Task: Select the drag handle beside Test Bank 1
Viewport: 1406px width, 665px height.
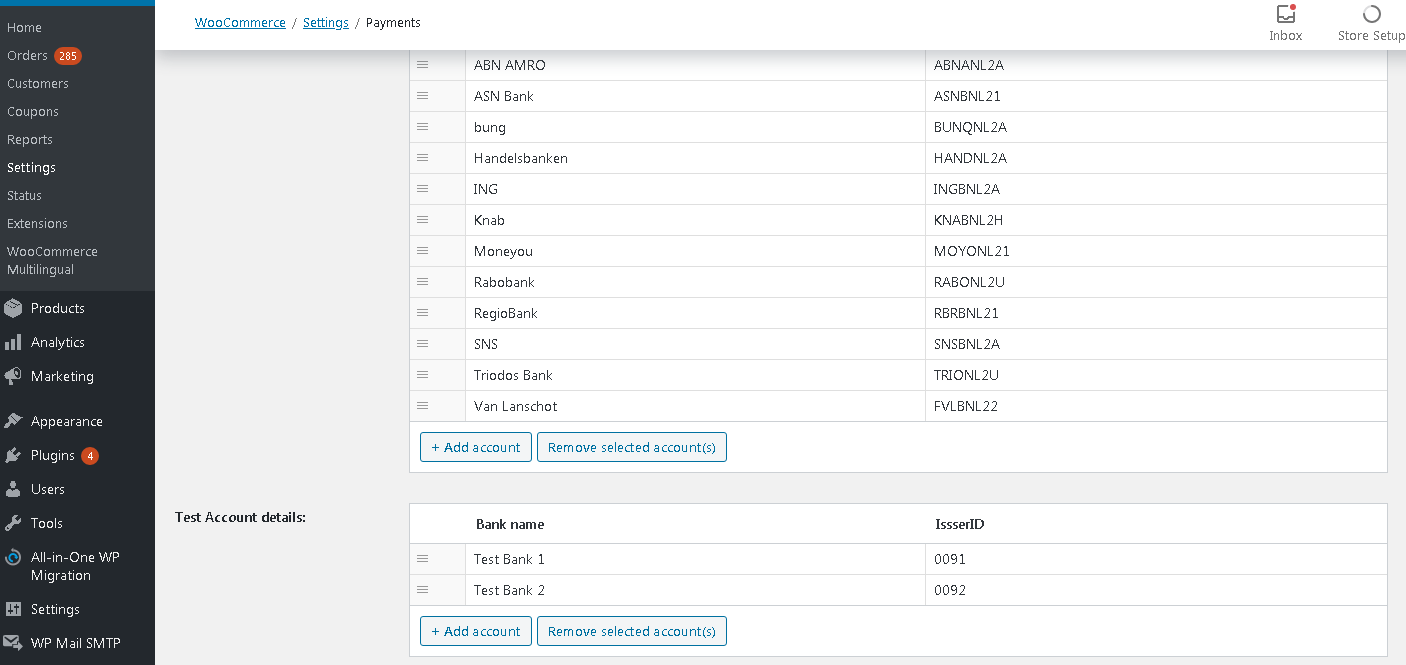Action: click(422, 559)
